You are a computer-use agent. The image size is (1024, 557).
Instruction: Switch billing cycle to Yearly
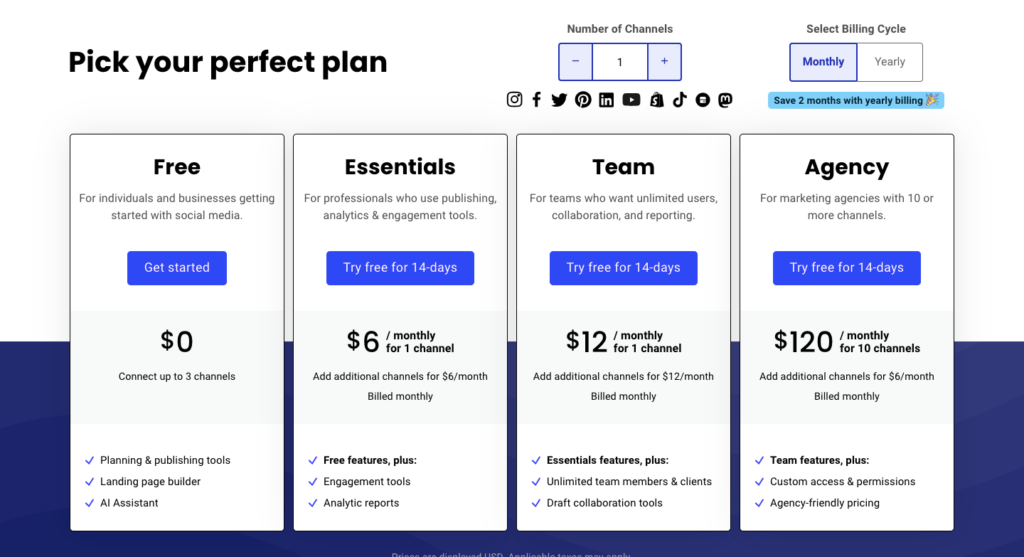pos(889,62)
